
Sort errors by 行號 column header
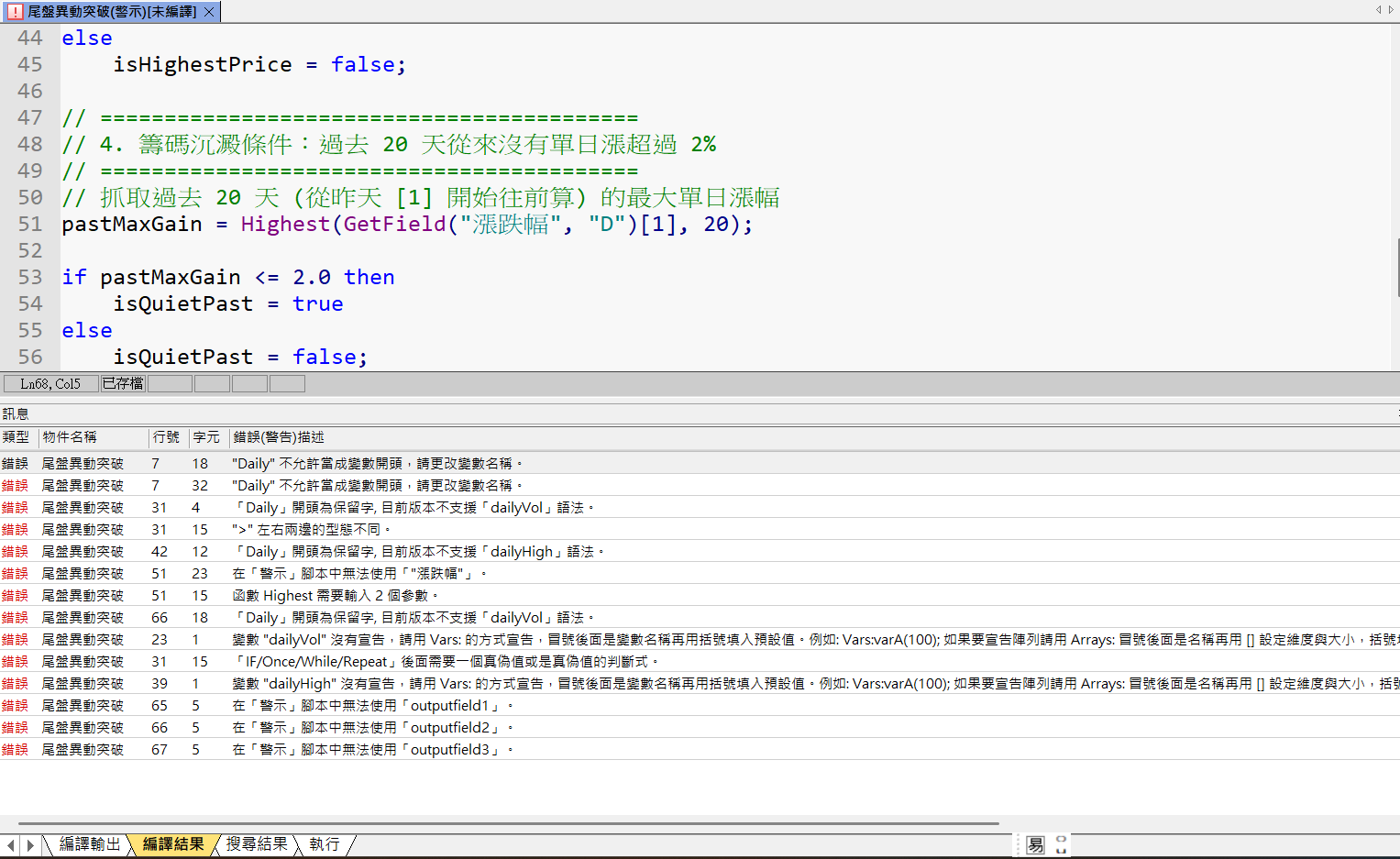[x=167, y=437]
